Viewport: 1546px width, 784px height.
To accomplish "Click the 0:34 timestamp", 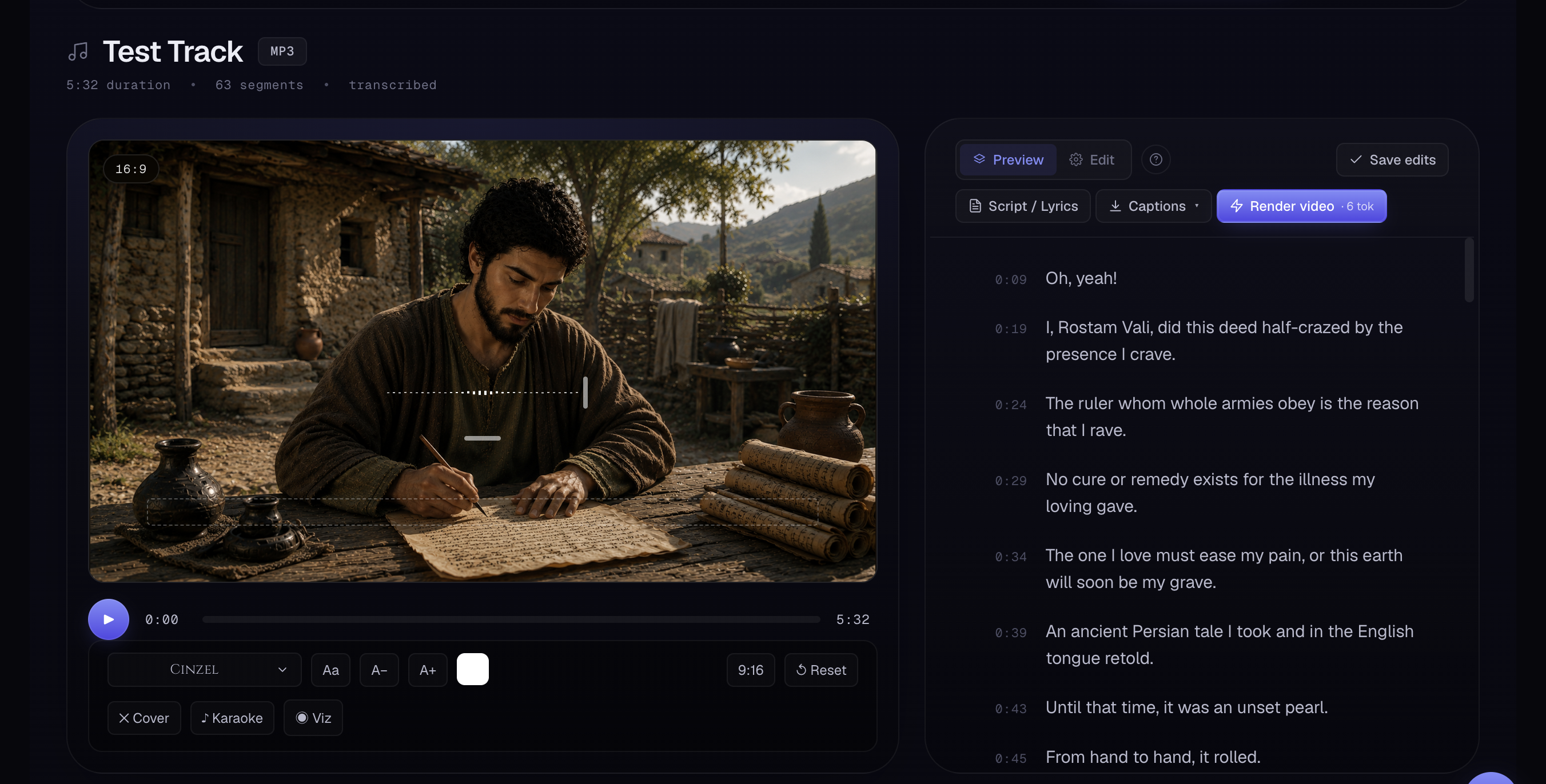I will [x=1011, y=557].
